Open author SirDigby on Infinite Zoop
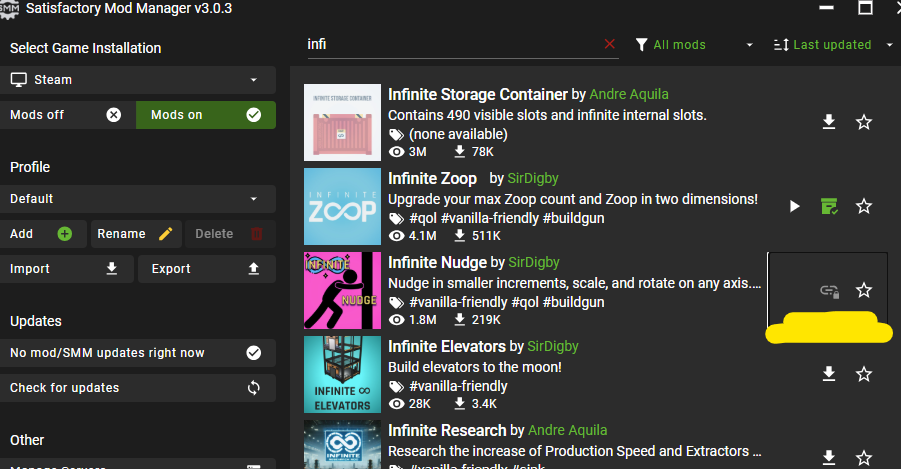 click(x=533, y=178)
